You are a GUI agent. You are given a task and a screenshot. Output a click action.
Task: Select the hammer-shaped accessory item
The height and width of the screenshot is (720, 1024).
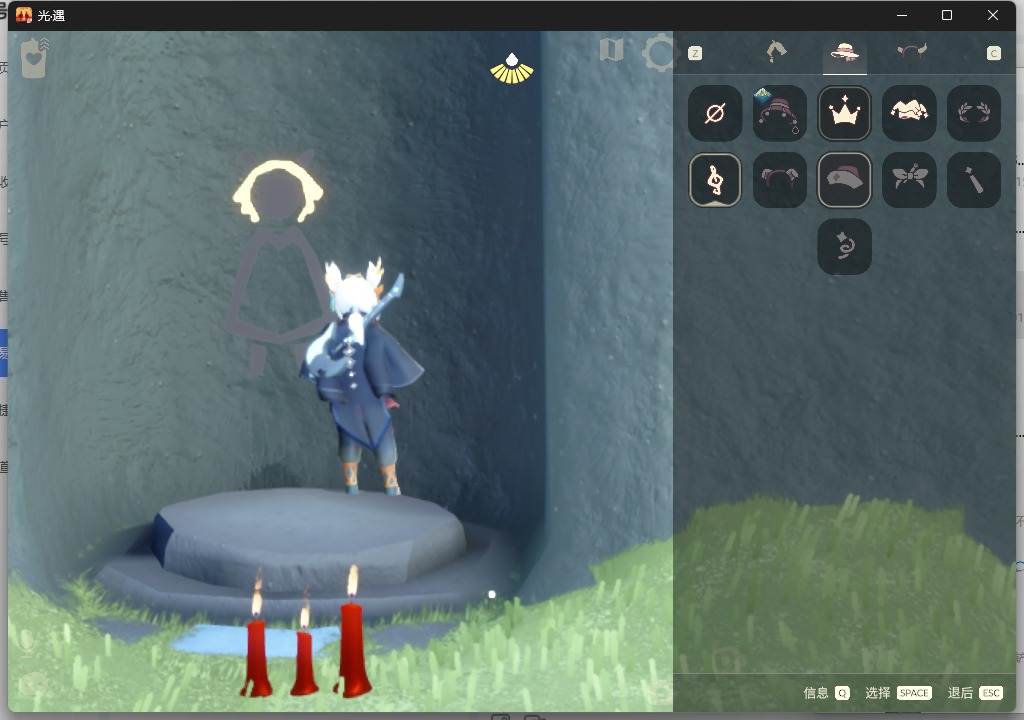(x=973, y=180)
